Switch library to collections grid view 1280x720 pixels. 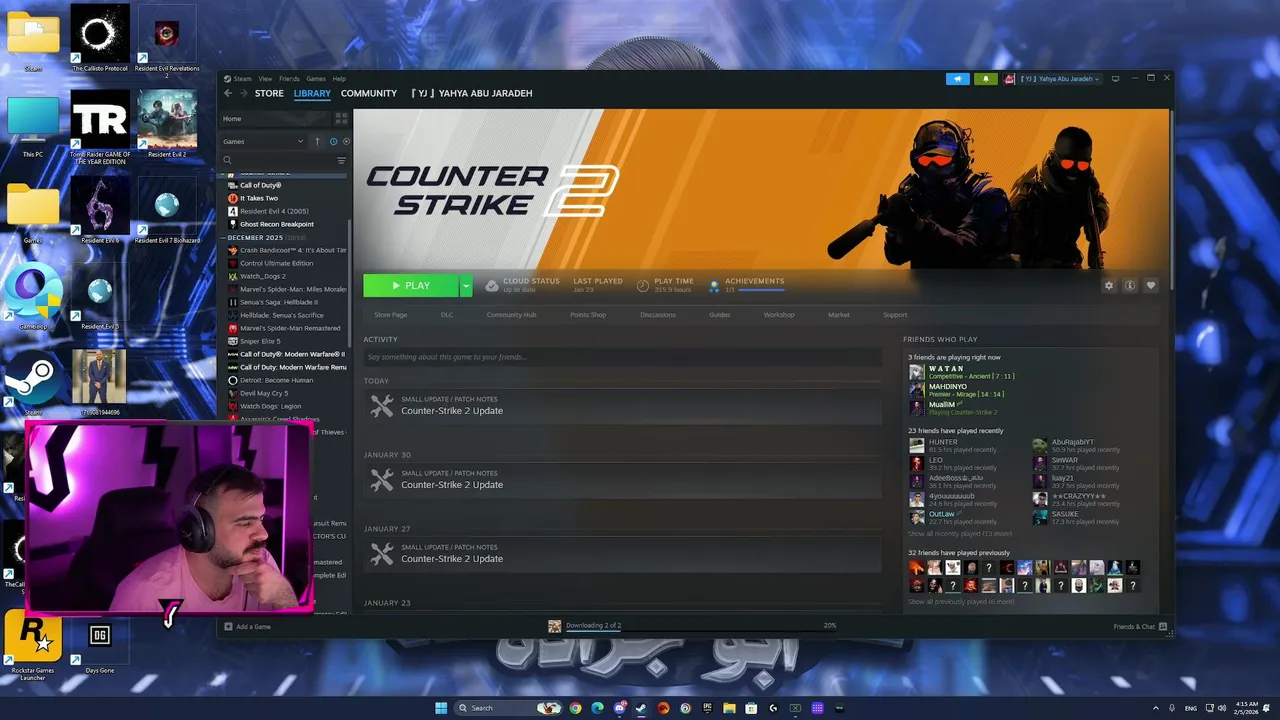341,118
